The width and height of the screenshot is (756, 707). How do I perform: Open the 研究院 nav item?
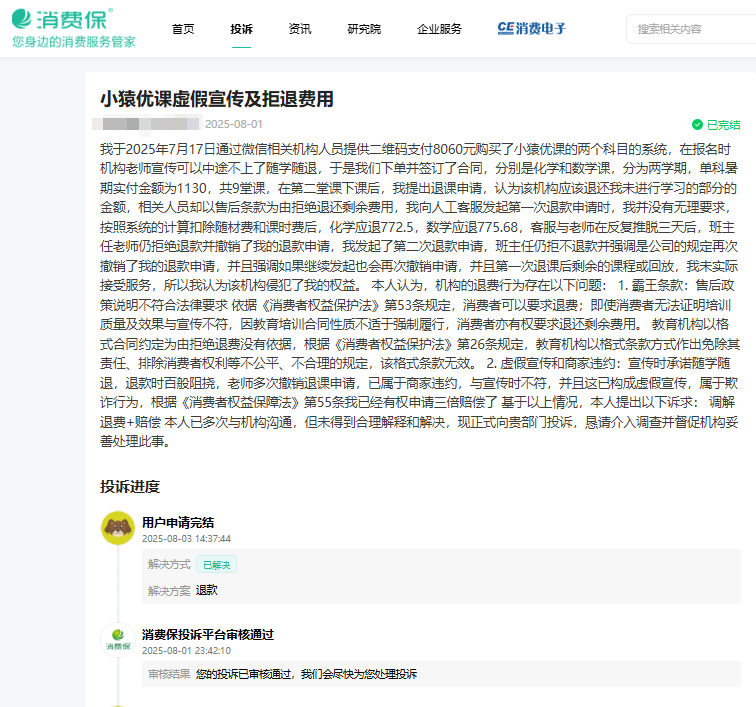tap(364, 29)
